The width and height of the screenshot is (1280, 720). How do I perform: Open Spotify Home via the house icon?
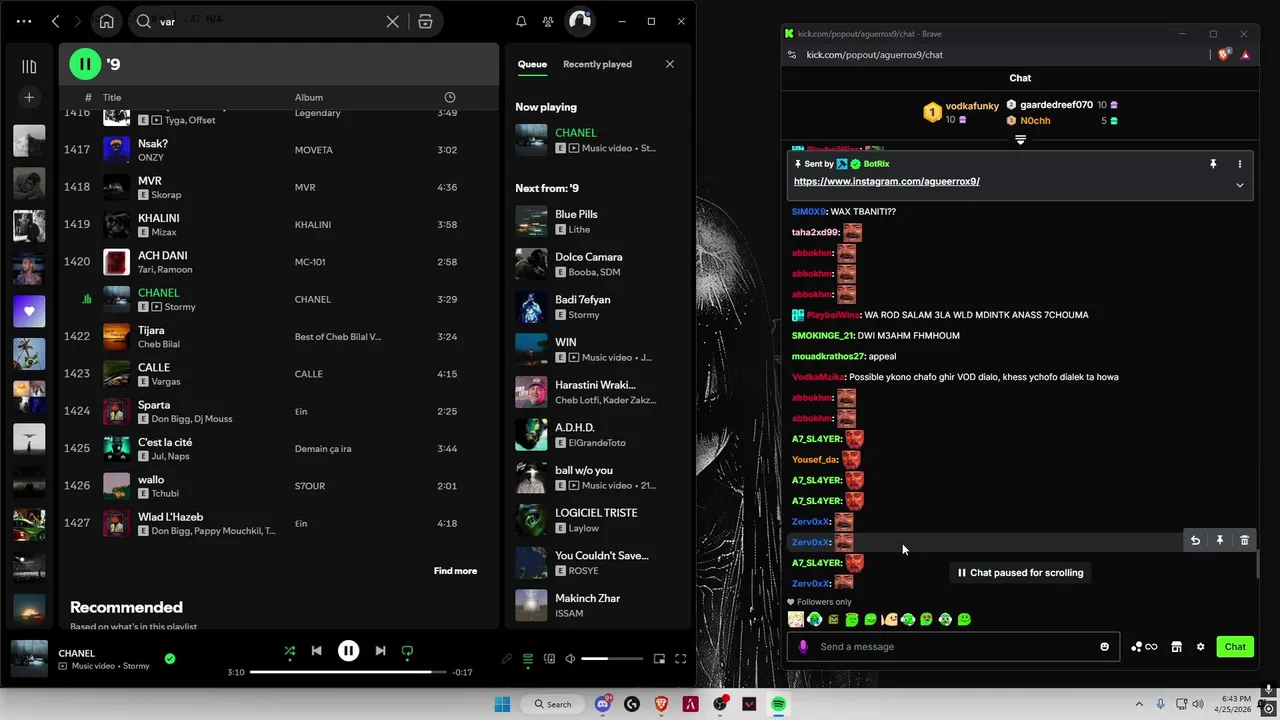point(107,21)
